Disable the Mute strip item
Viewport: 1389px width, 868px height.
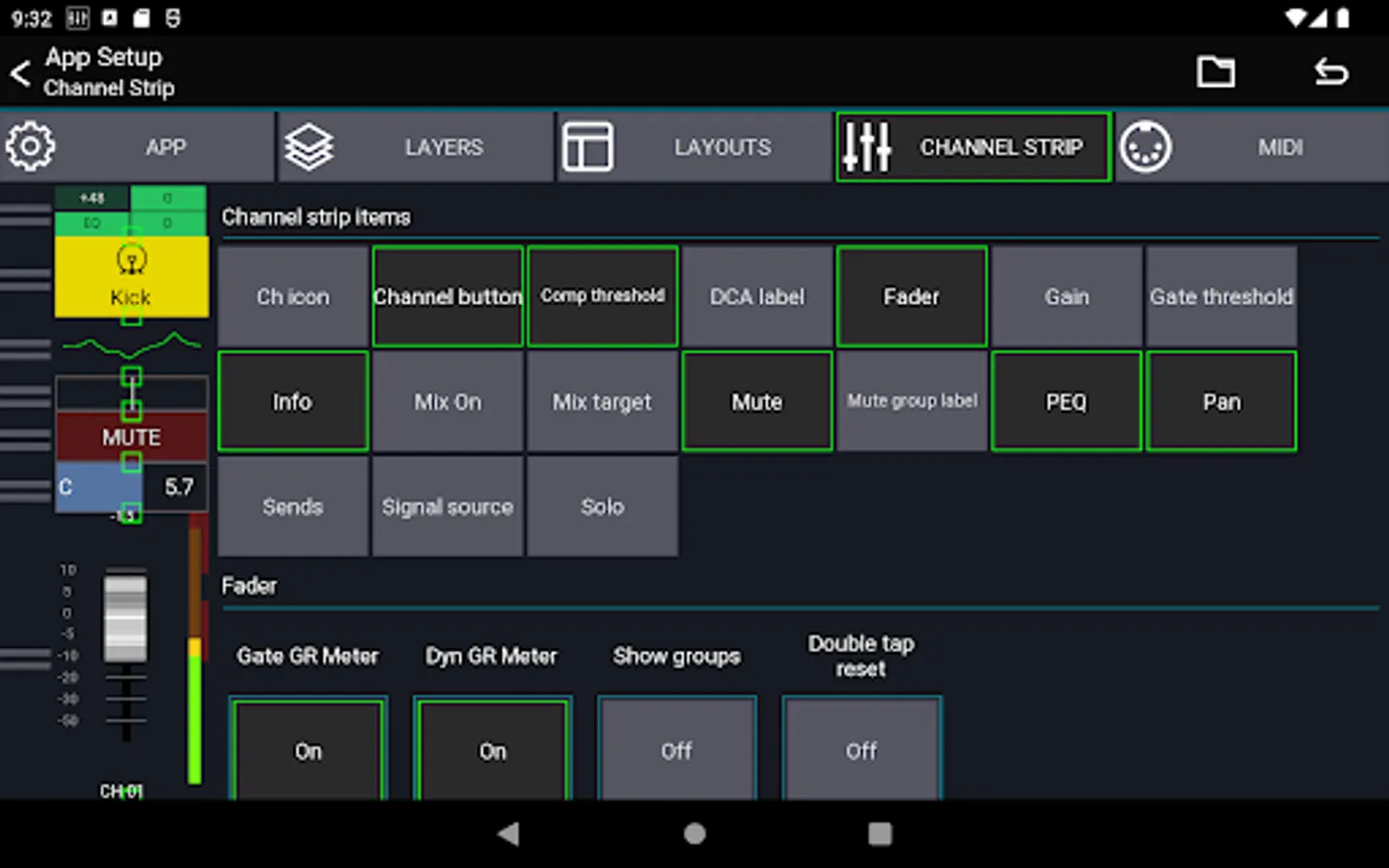[757, 401]
